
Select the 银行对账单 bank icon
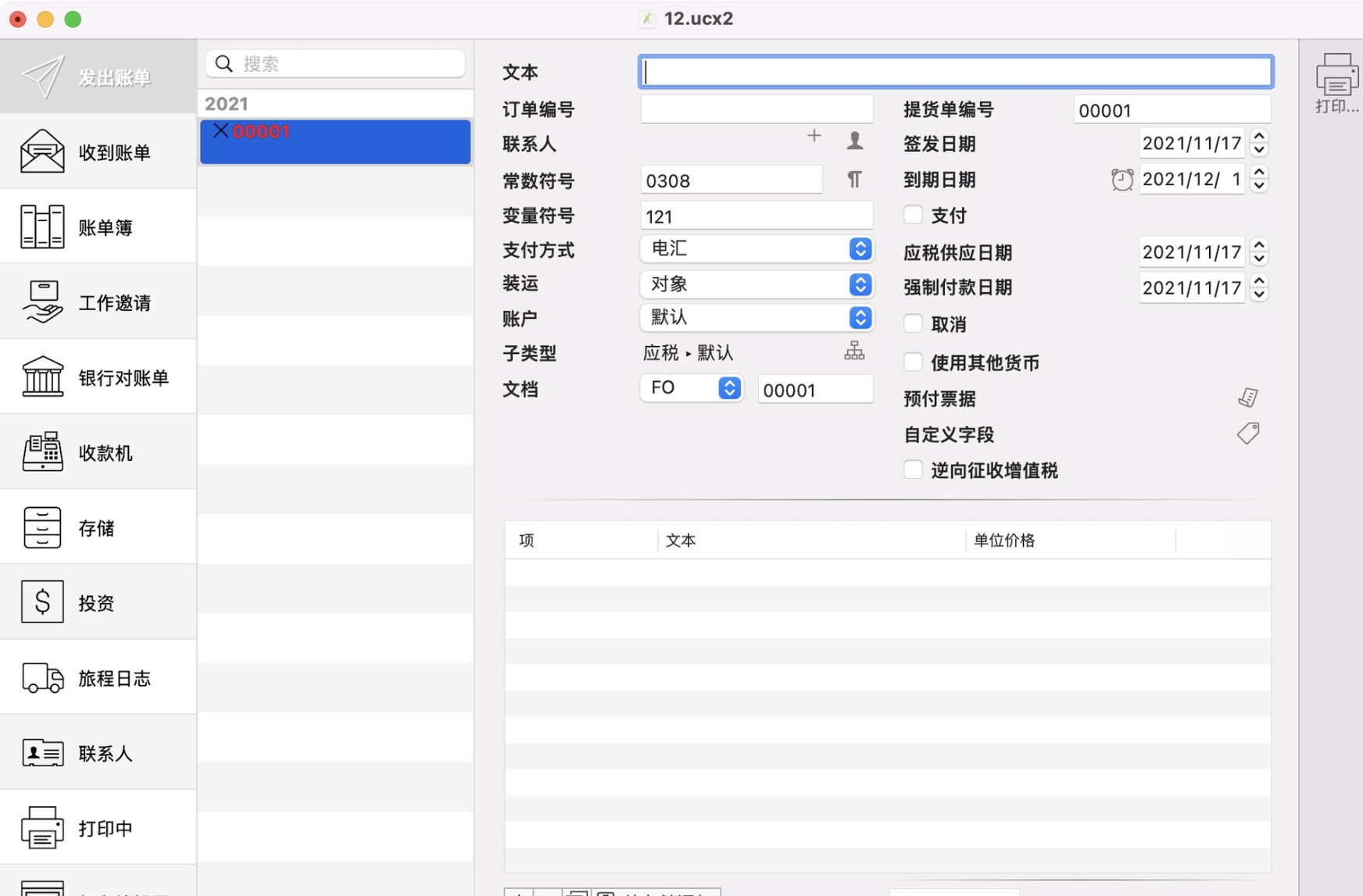pos(98,377)
